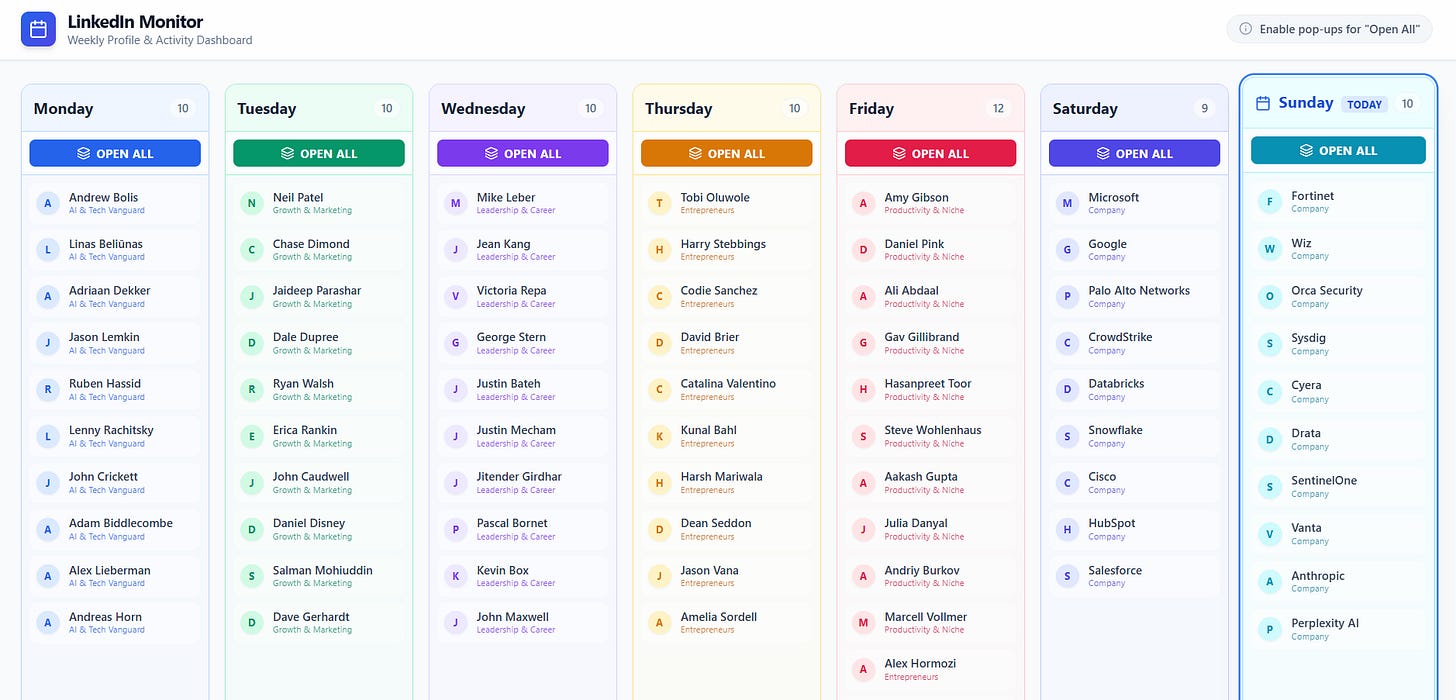This screenshot has height=700, width=1456.
Task: Open the Anthropic company entry
Action: click(1338, 581)
